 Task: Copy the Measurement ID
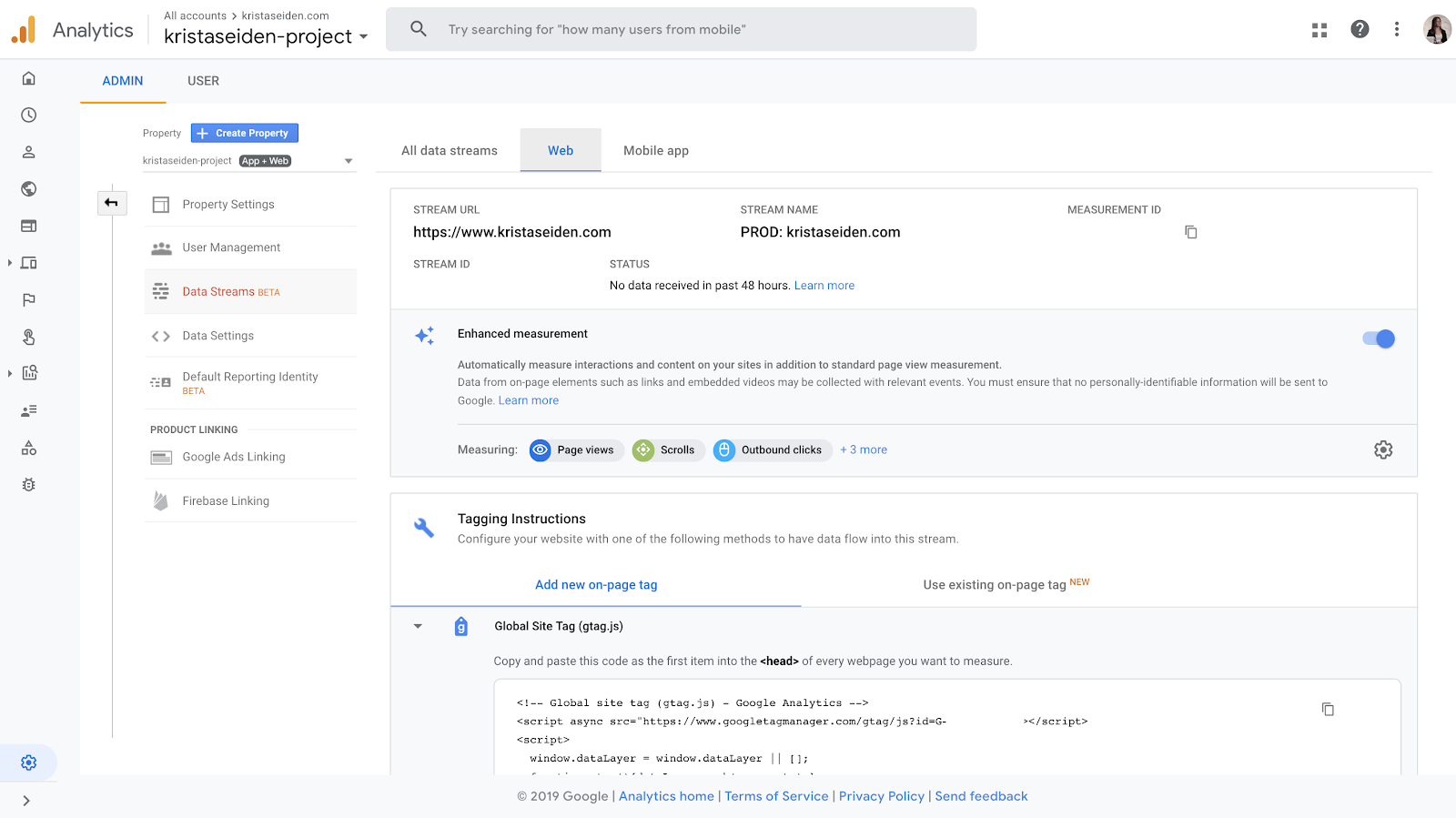pyautogui.click(x=1190, y=232)
